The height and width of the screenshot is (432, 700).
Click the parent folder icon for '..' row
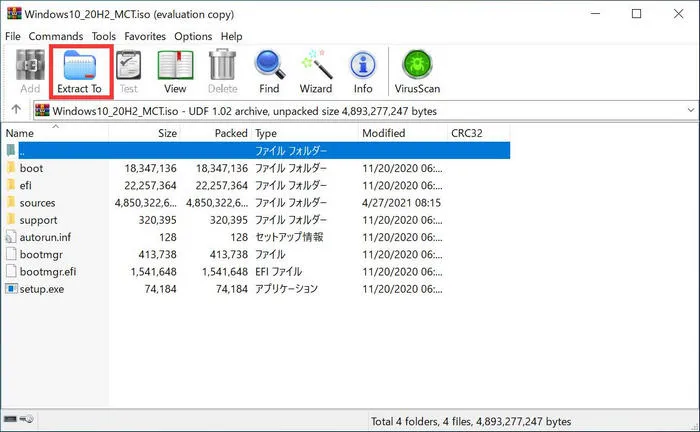pos(11,150)
